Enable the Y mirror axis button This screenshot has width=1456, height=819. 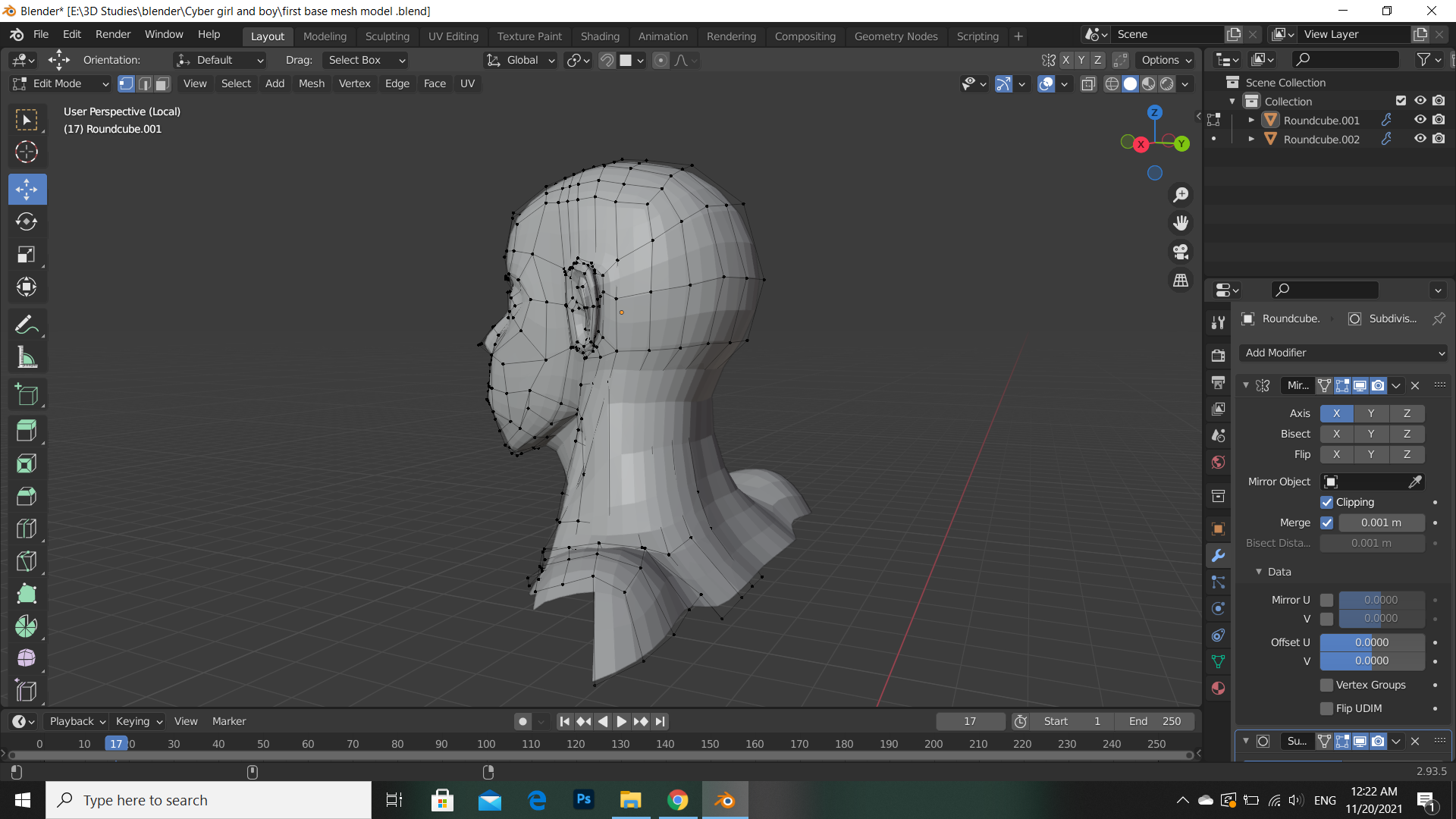1370,413
